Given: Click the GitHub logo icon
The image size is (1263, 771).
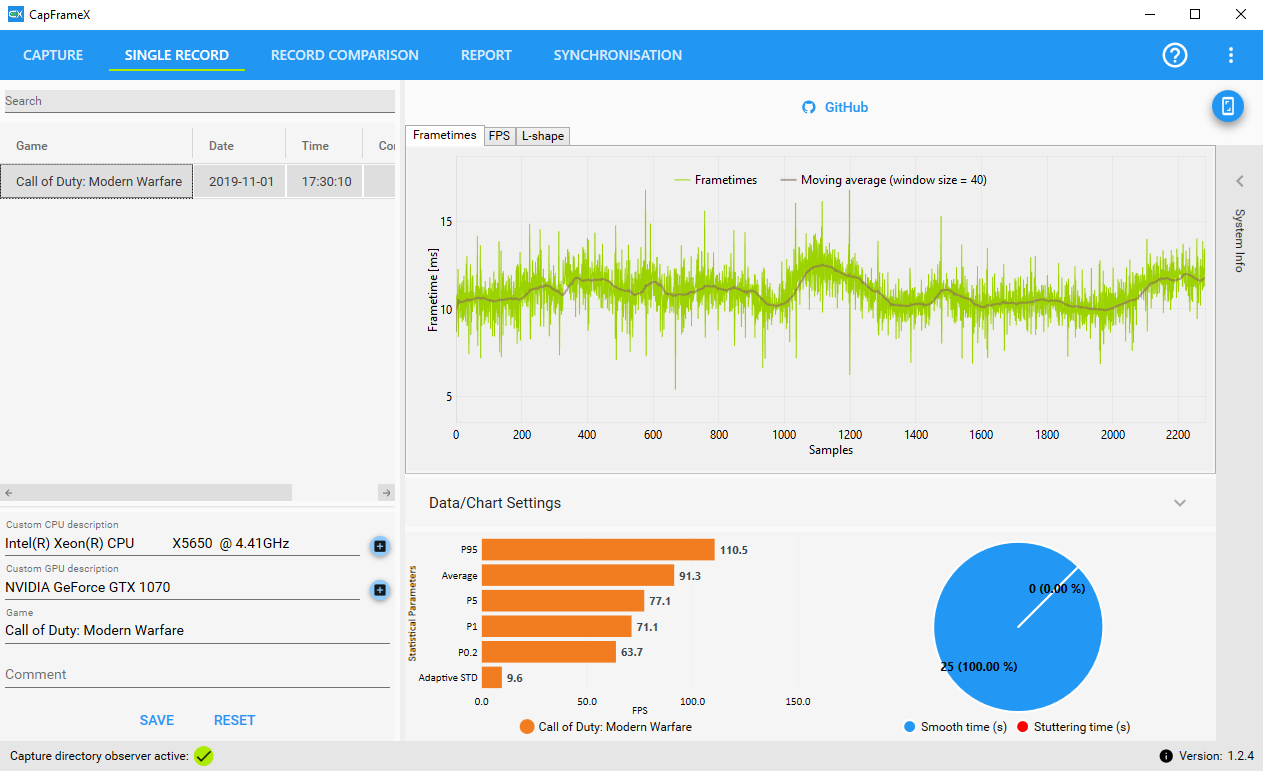Looking at the screenshot, I should pos(809,107).
